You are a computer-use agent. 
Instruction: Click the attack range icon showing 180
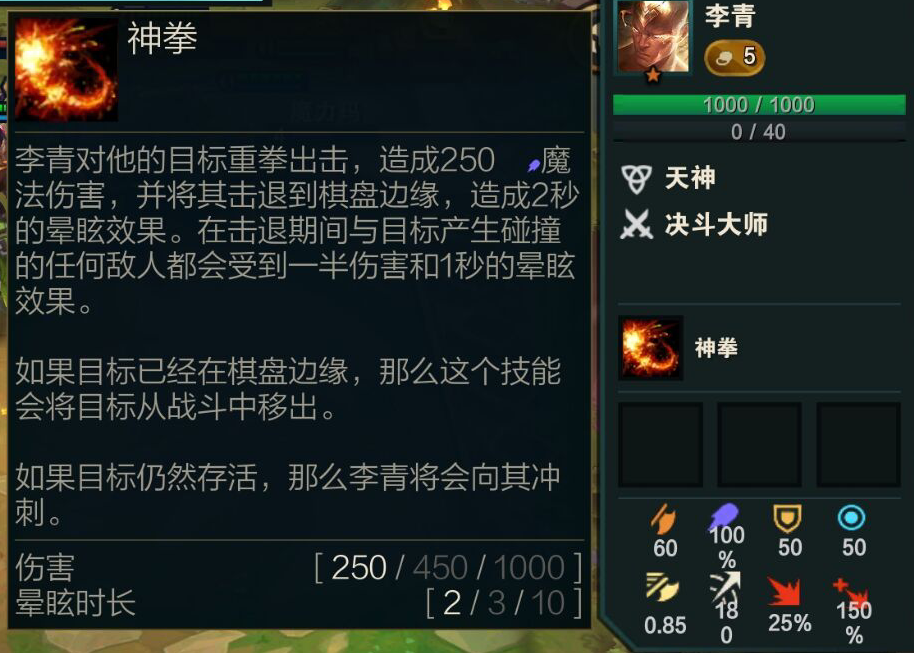(x=726, y=586)
